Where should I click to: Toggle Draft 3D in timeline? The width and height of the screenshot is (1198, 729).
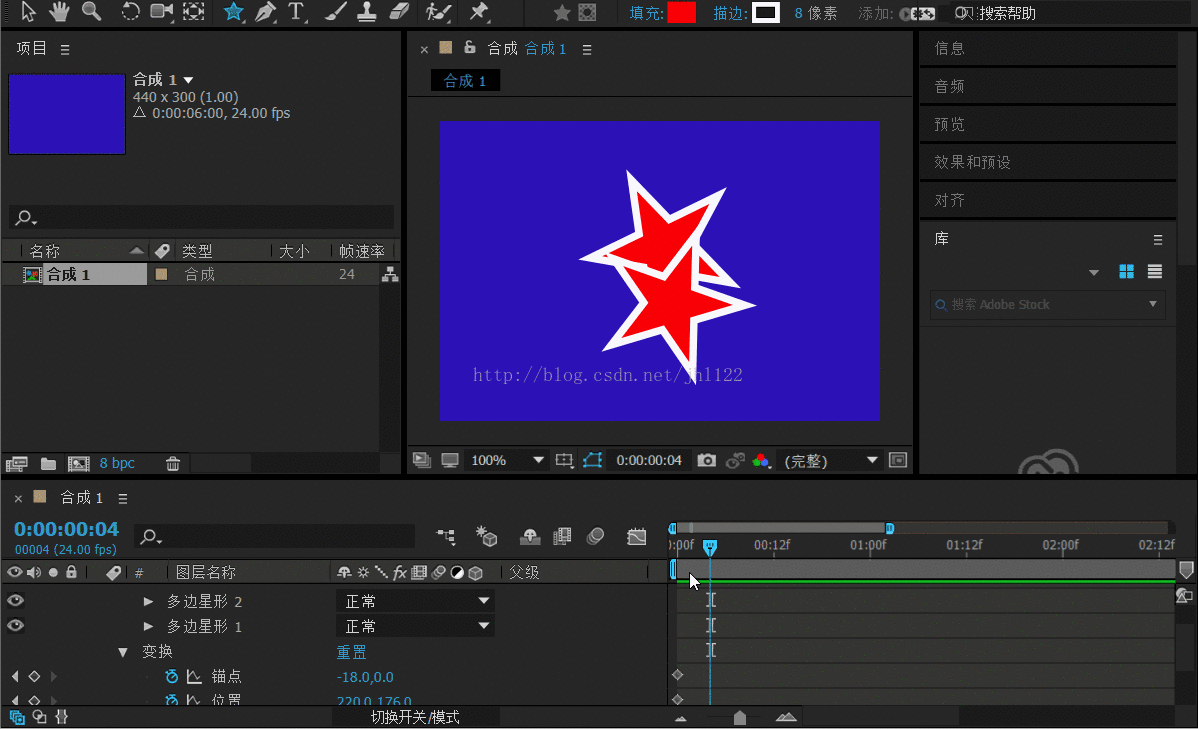(x=487, y=536)
